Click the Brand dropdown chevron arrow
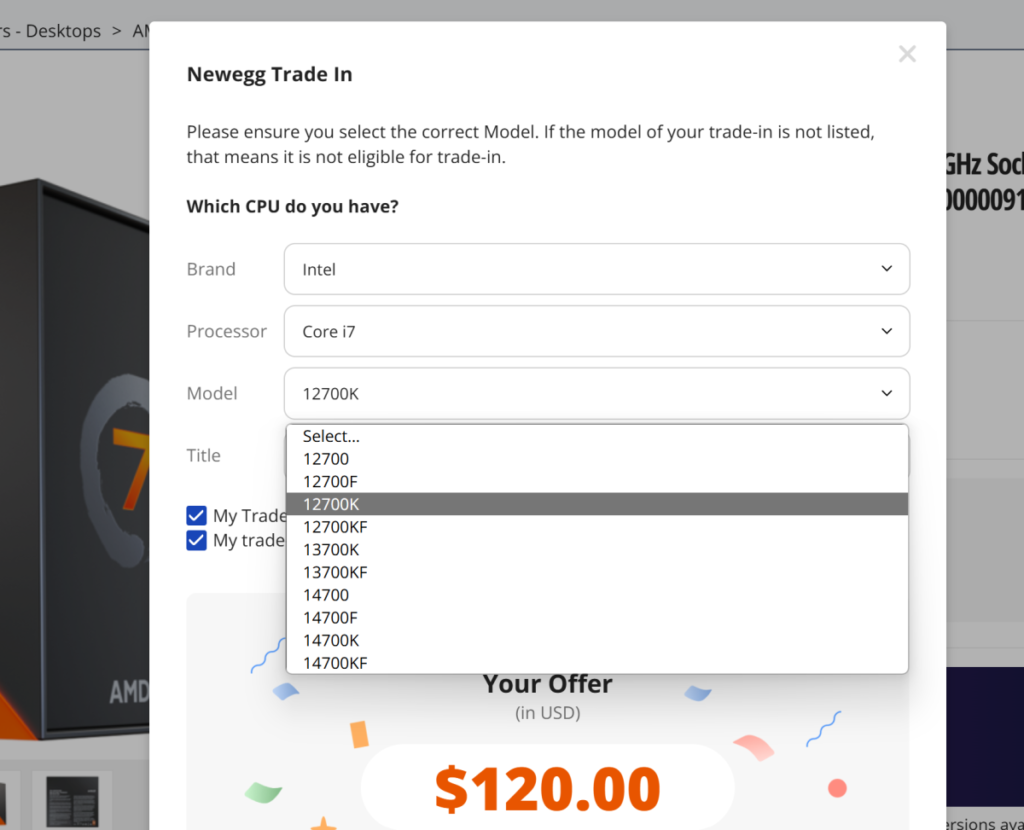 [886, 269]
